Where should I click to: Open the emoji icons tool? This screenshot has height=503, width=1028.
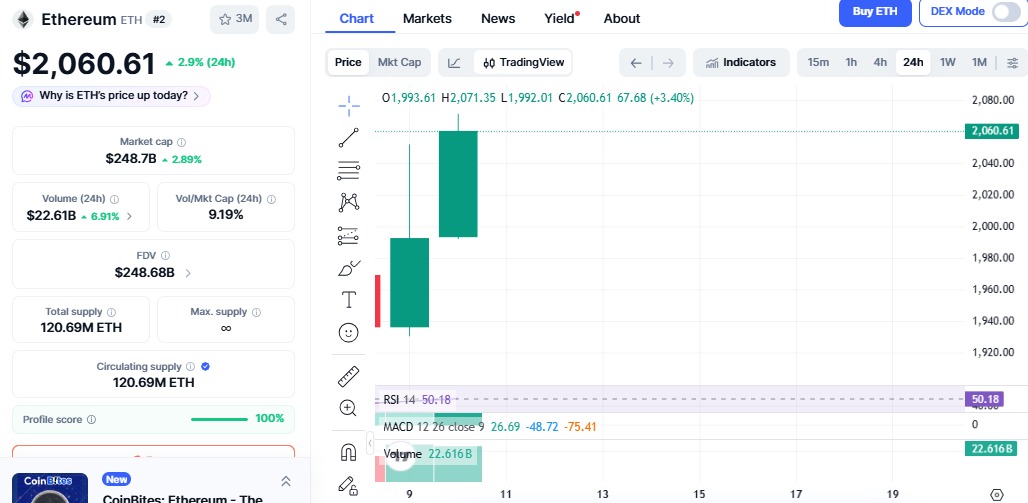pos(349,332)
